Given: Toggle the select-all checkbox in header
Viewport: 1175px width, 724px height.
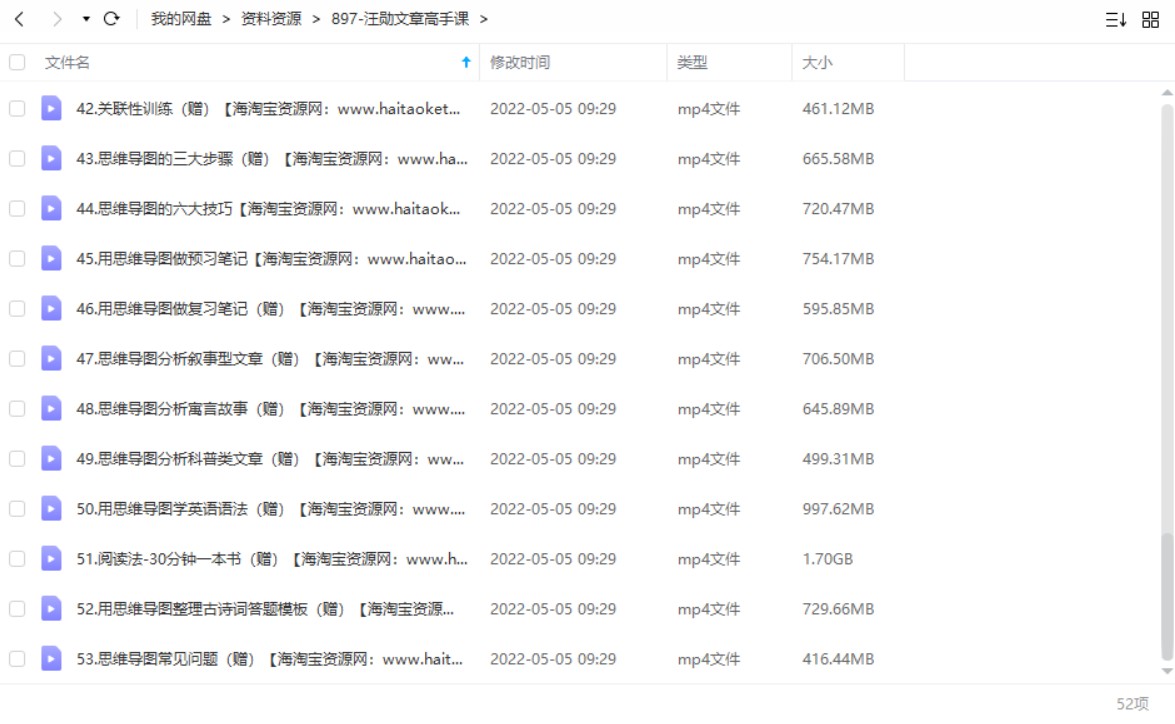Looking at the screenshot, I should point(17,62).
